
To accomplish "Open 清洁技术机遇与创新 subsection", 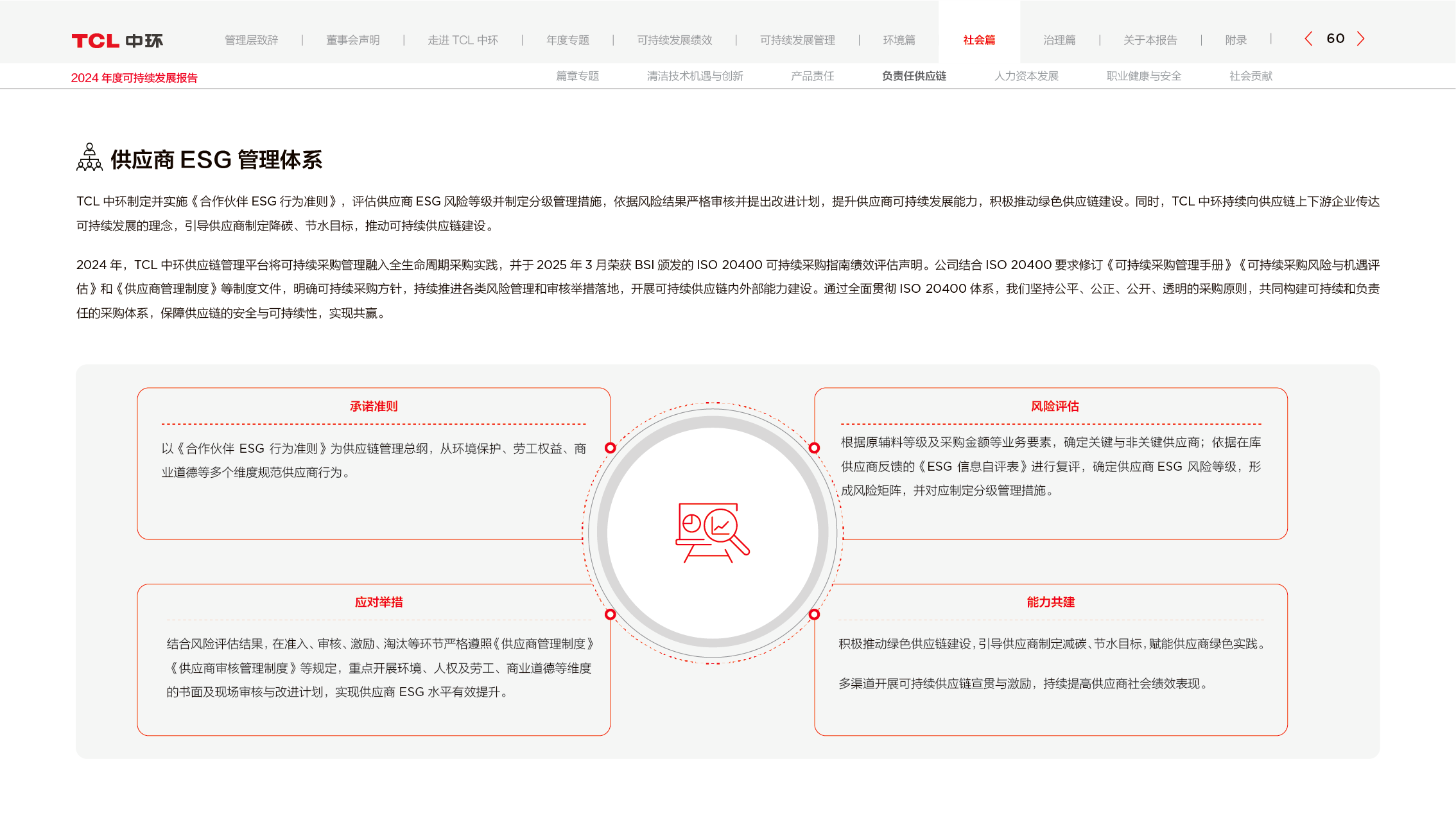I will click(x=695, y=76).
